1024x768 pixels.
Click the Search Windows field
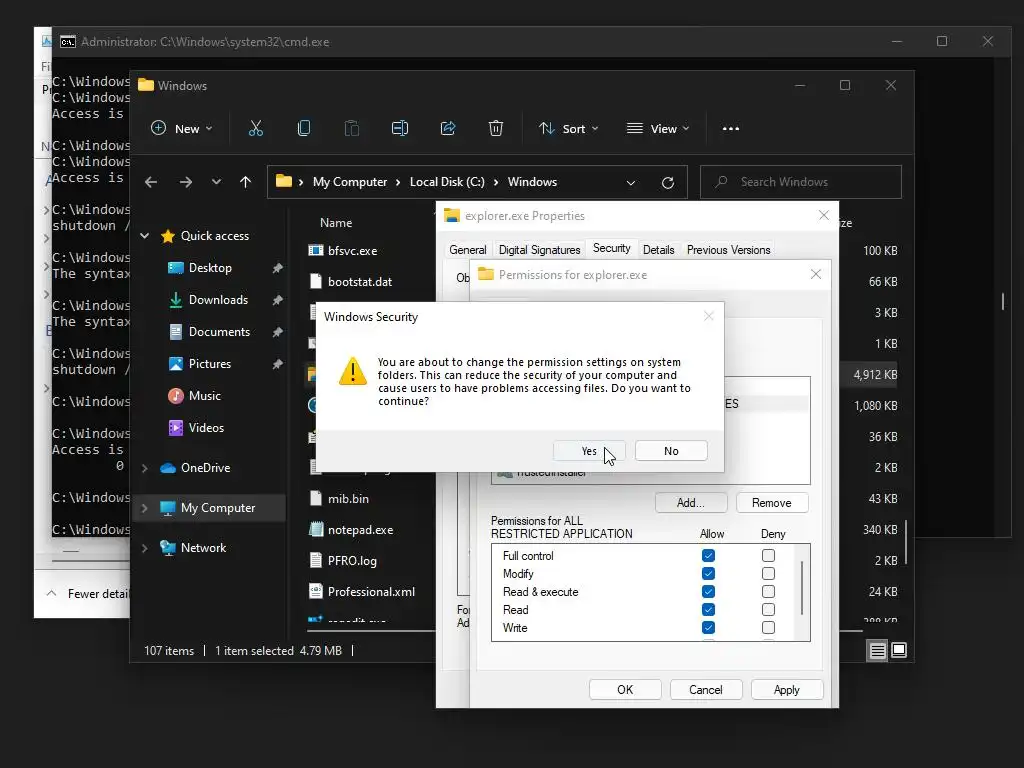point(801,182)
